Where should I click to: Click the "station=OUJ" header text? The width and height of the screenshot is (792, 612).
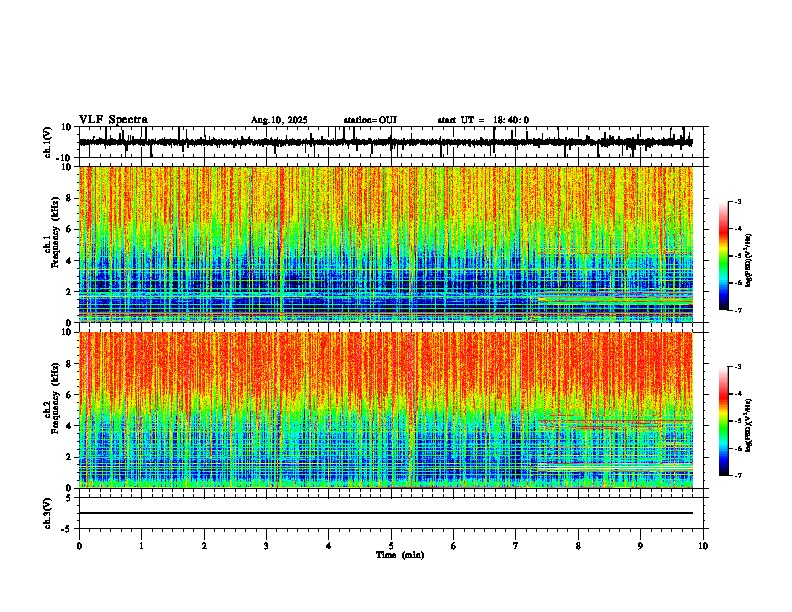[x=370, y=120]
